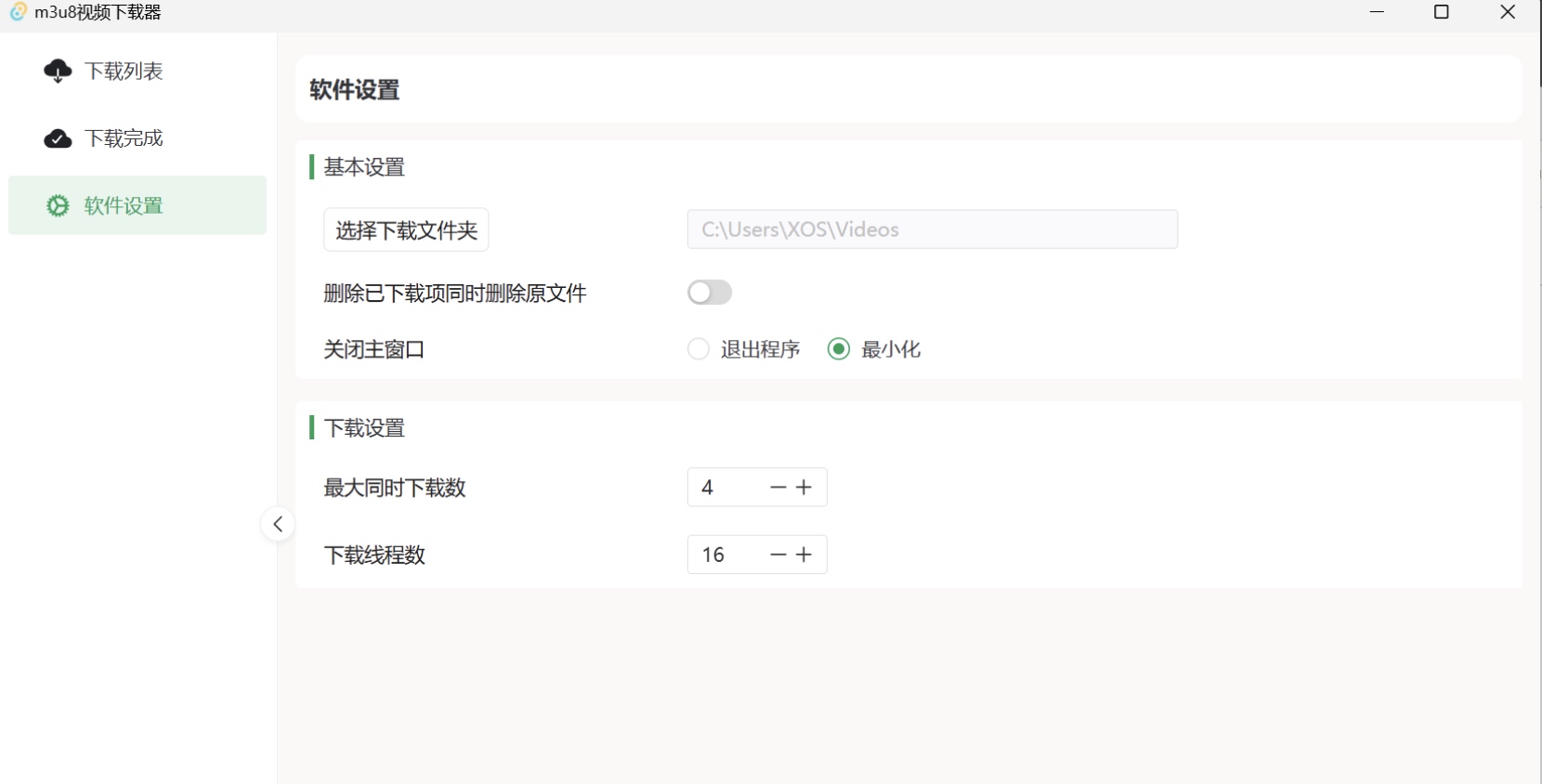
Task: Click the 软件设置 page heading
Action: click(355, 89)
